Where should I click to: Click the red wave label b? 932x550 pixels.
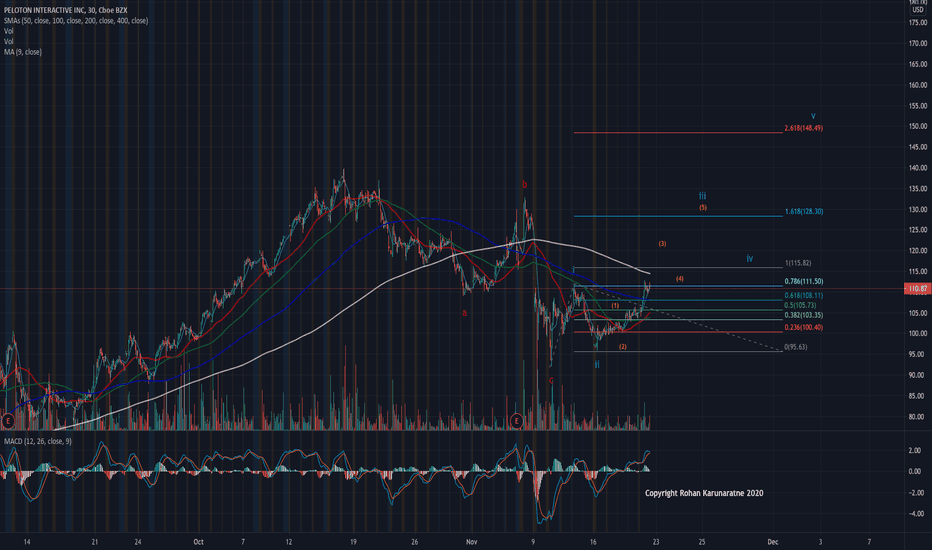[x=524, y=185]
